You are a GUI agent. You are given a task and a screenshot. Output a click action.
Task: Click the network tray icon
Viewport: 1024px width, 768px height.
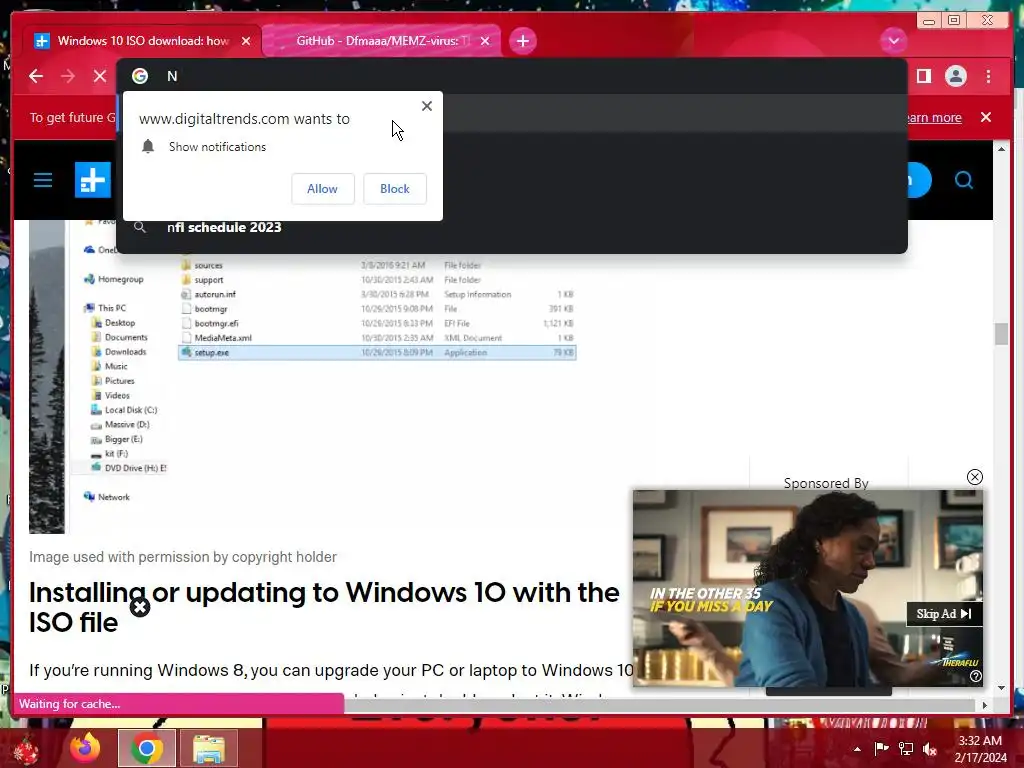906,748
